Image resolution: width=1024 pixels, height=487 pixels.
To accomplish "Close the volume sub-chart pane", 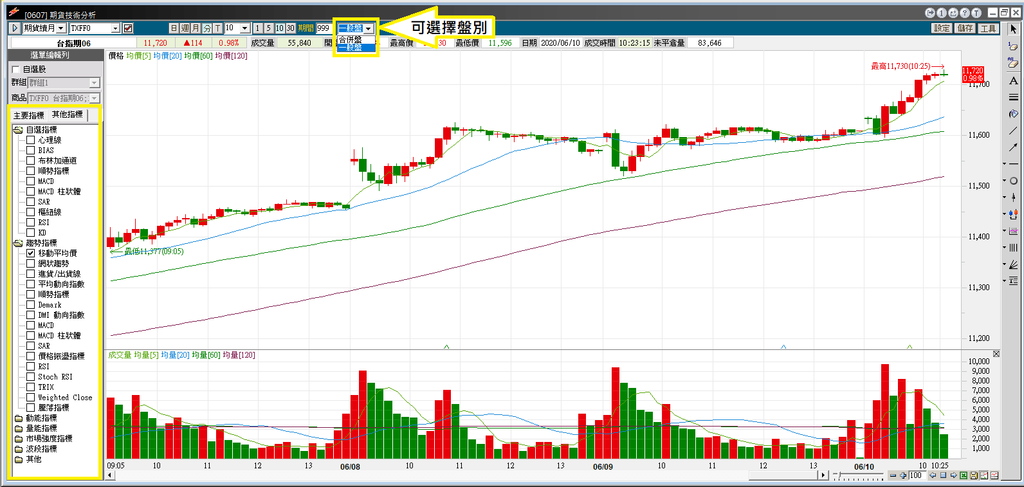I will click(996, 354).
